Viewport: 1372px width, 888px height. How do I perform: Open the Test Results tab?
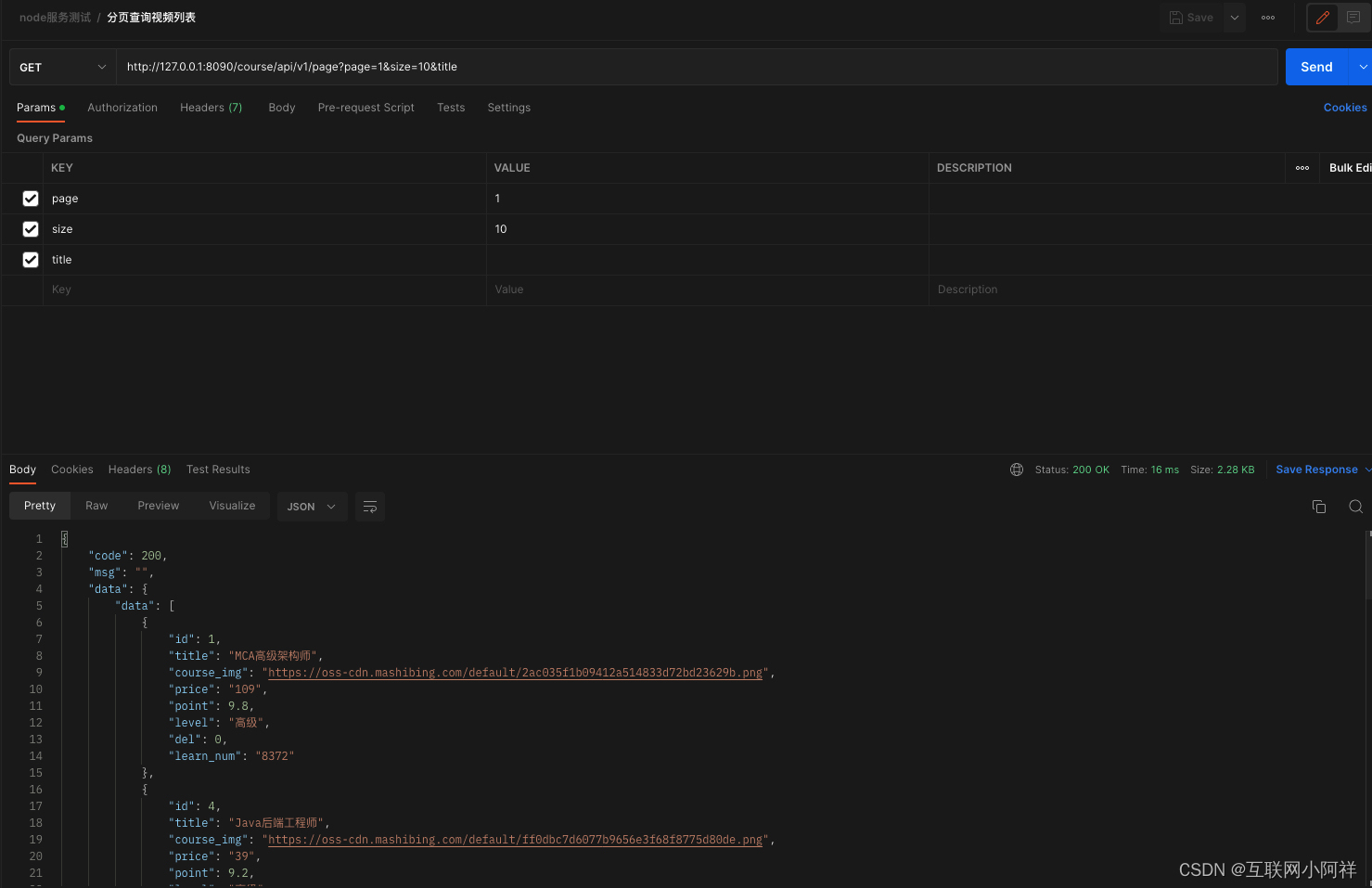point(218,470)
